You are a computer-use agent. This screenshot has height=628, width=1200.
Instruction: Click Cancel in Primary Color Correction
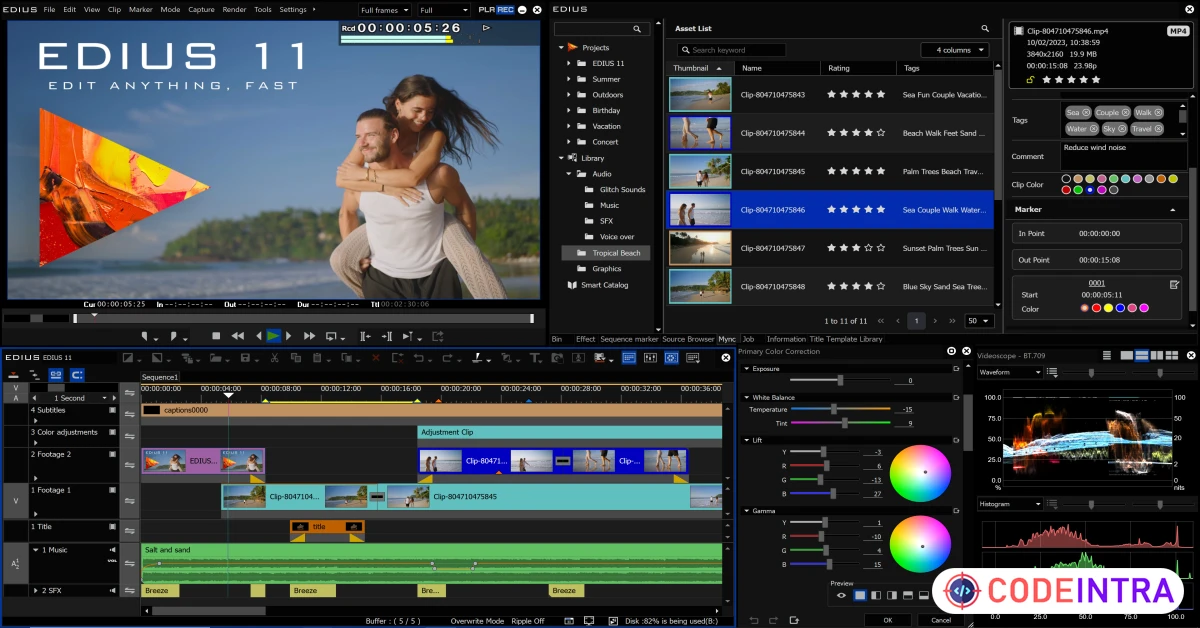pyautogui.click(x=941, y=620)
